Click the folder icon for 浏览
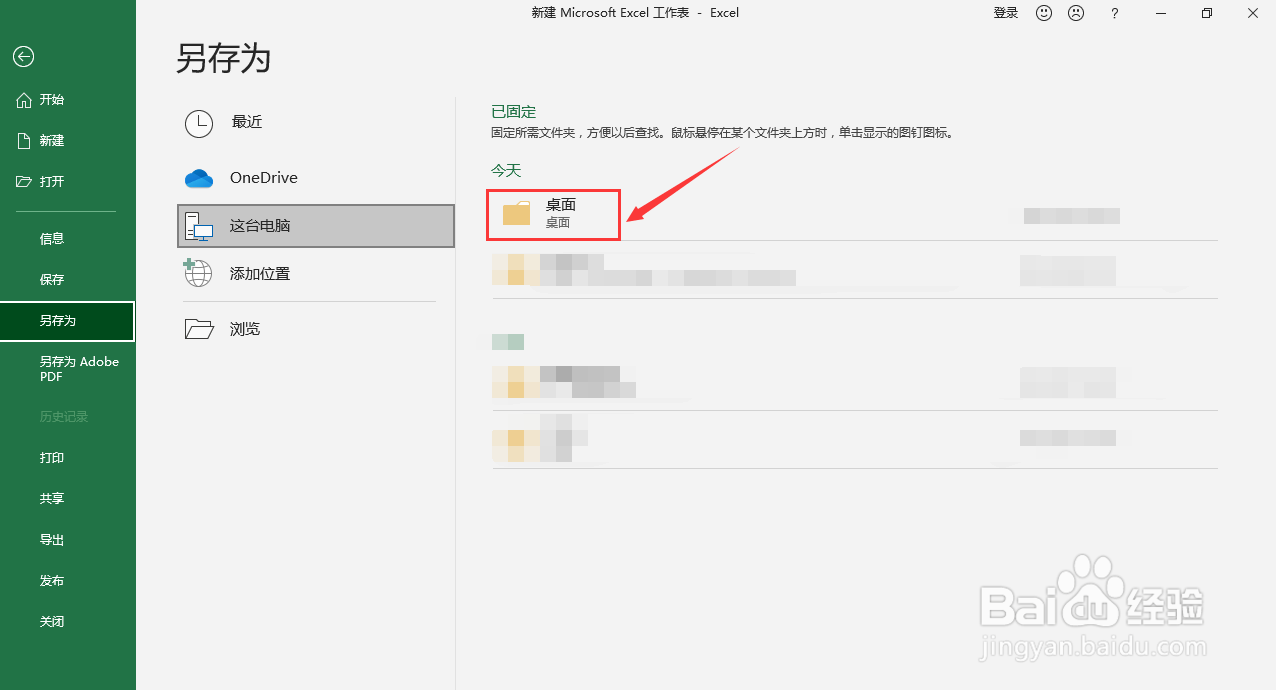Viewport: 1276px width, 690px height. (200, 329)
